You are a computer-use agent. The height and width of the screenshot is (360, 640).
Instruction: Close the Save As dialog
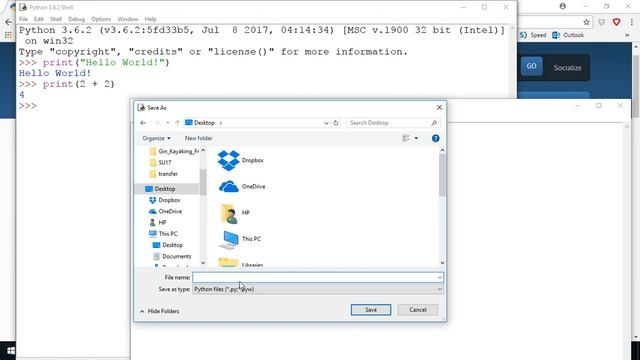coord(439,107)
